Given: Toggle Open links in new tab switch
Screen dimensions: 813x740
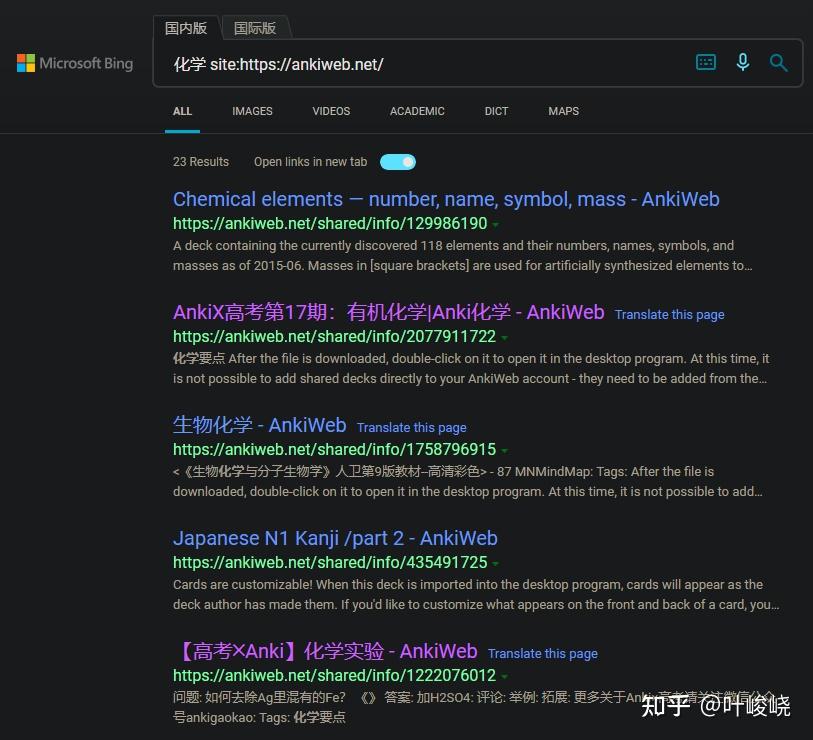Looking at the screenshot, I should coord(398,162).
